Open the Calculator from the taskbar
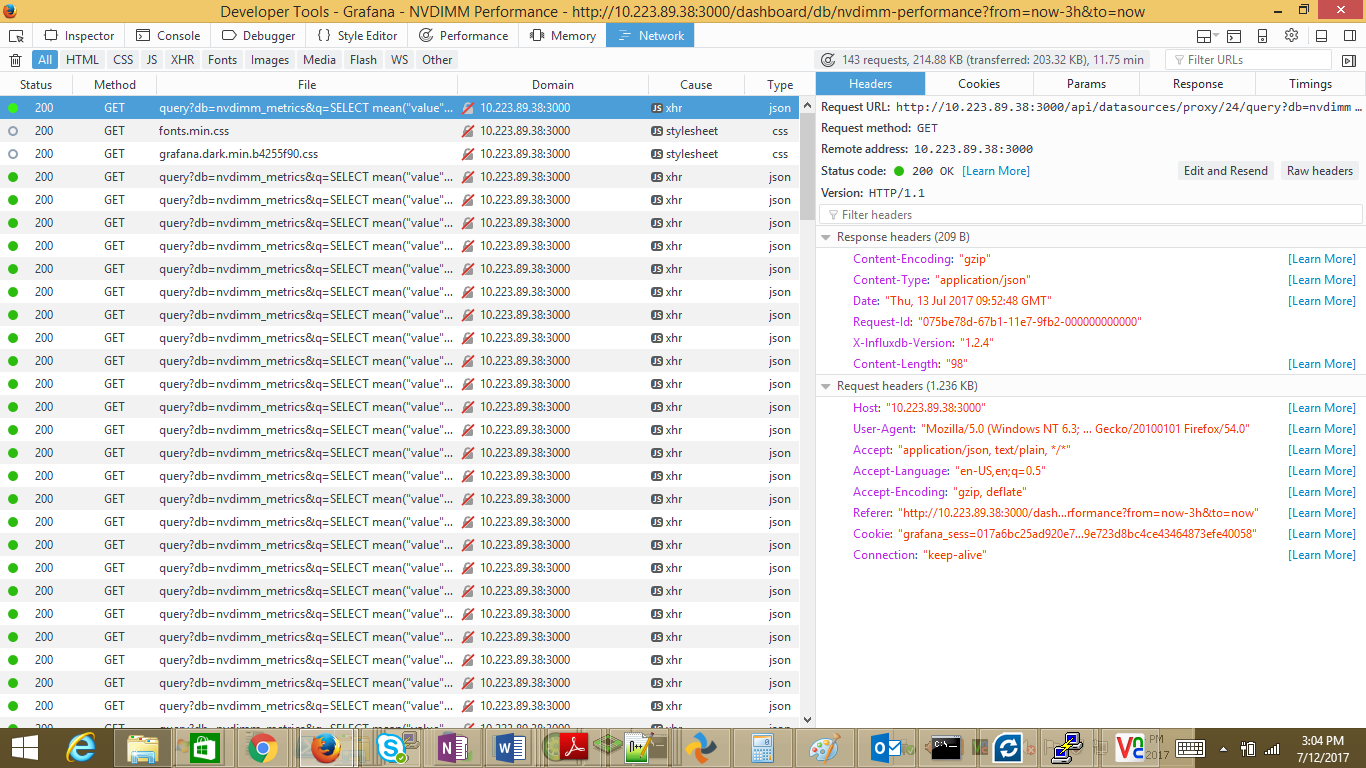Screen dimensions: 1366x768 point(763,747)
